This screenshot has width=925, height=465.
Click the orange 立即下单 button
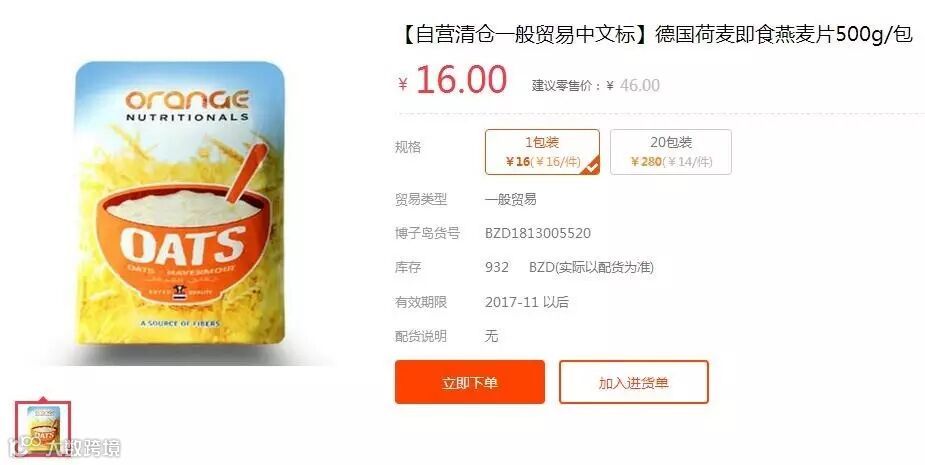pos(470,382)
